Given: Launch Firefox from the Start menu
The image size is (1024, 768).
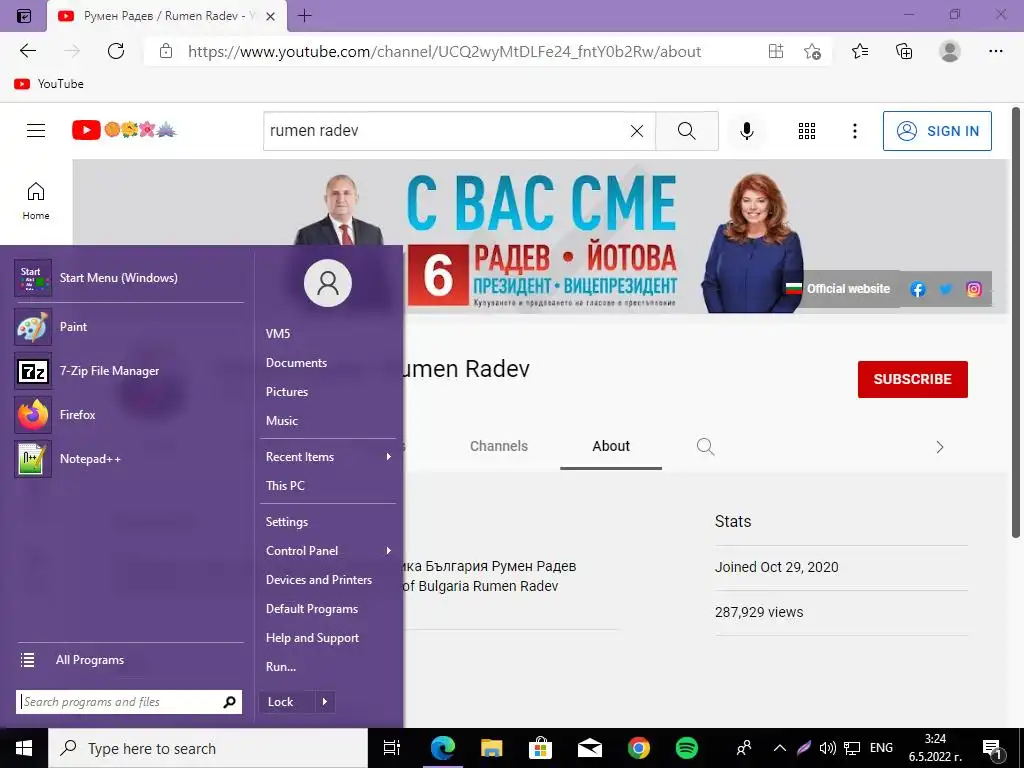Looking at the screenshot, I should [x=129, y=415].
